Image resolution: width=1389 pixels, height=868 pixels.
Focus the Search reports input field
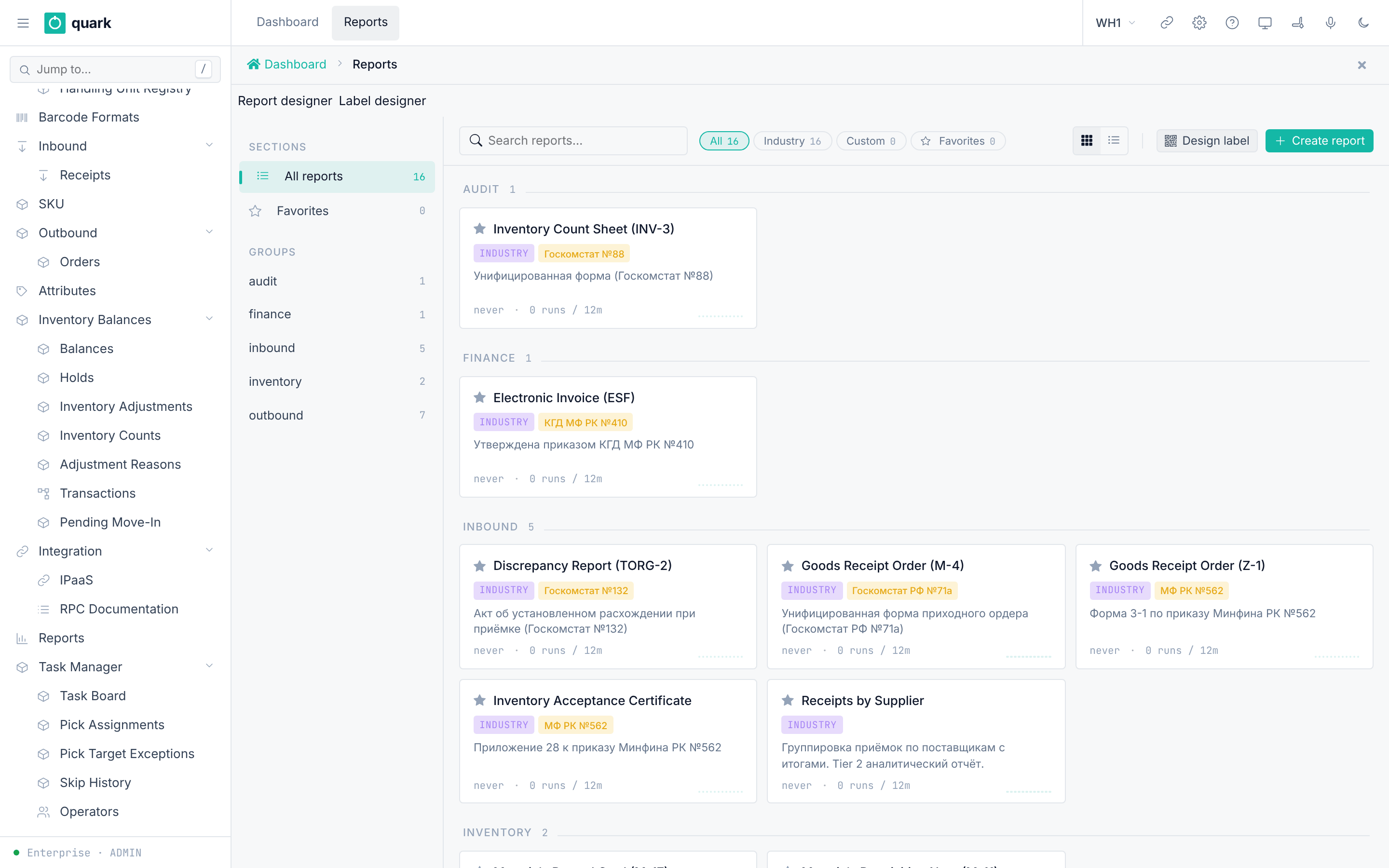click(573, 141)
